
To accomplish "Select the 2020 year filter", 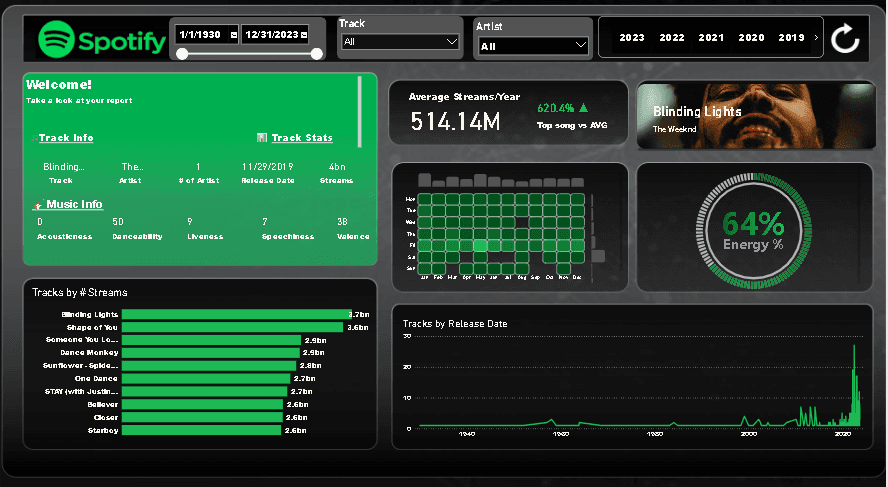I will 752,37.
